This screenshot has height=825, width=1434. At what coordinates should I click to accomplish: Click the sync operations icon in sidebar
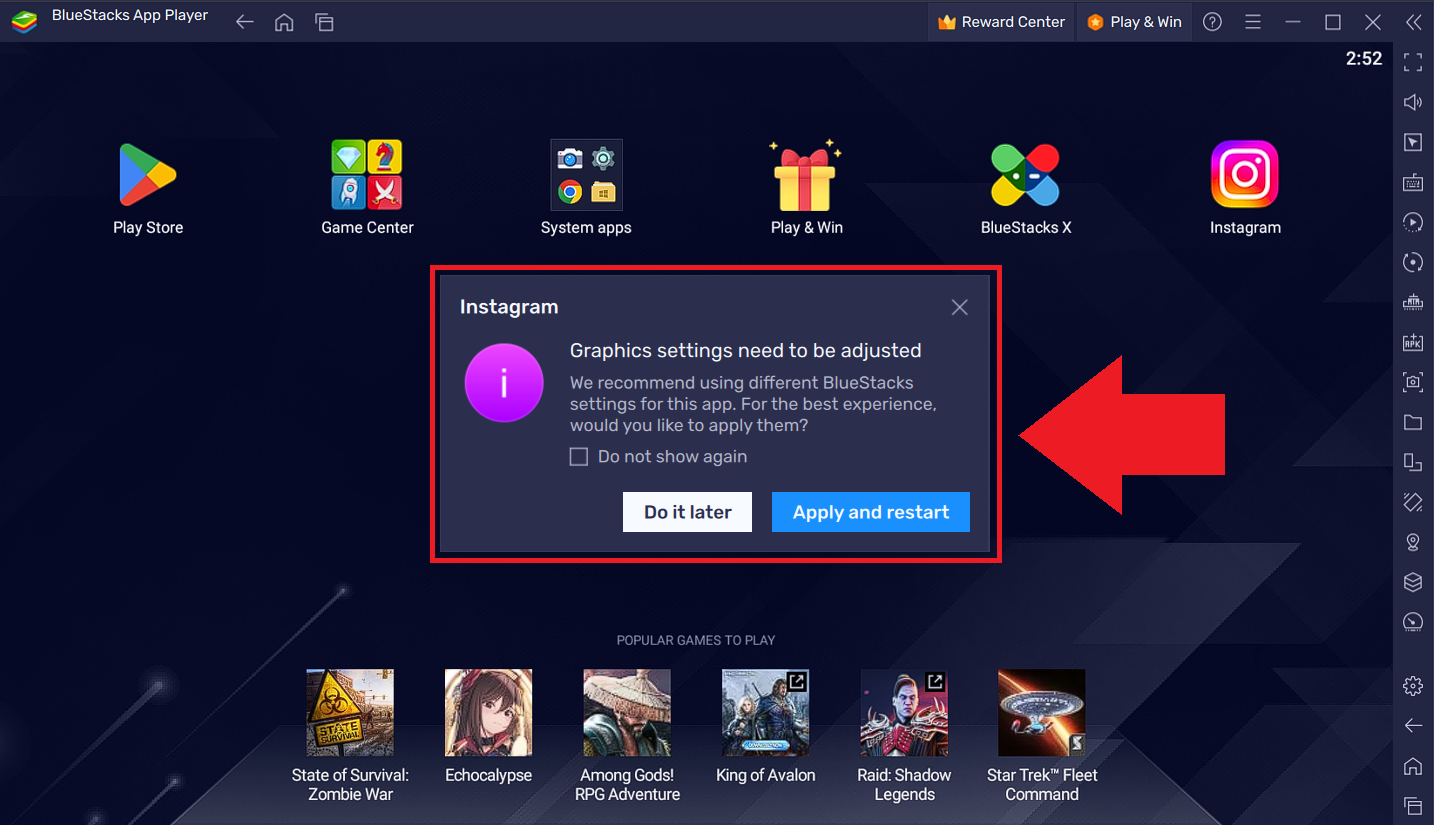pos(1413,262)
